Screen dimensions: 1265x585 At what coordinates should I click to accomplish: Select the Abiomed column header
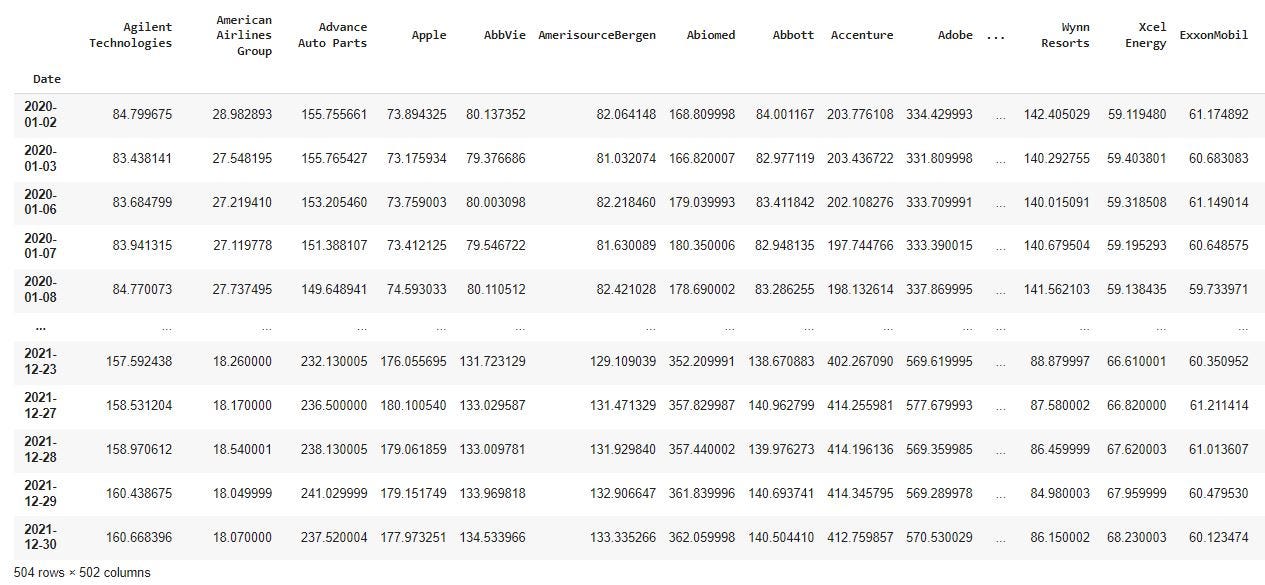(711, 35)
